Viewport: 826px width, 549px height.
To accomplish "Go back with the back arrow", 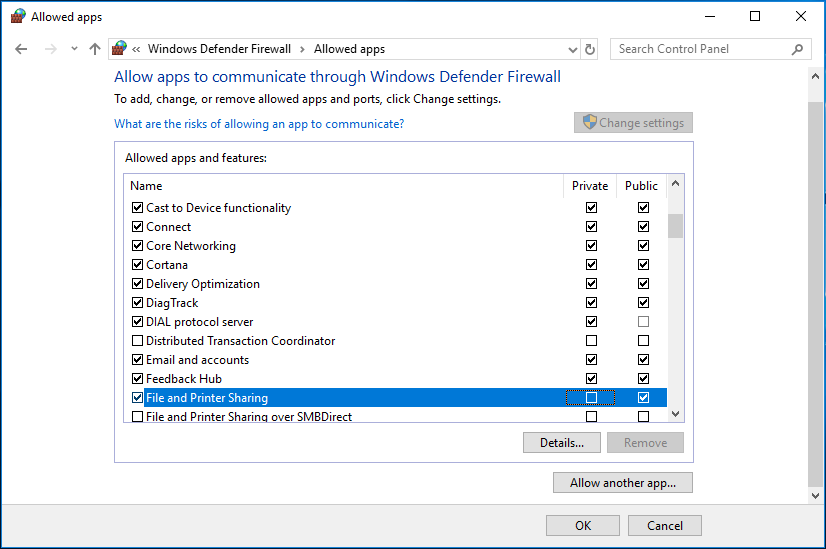I will (x=21, y=49).
